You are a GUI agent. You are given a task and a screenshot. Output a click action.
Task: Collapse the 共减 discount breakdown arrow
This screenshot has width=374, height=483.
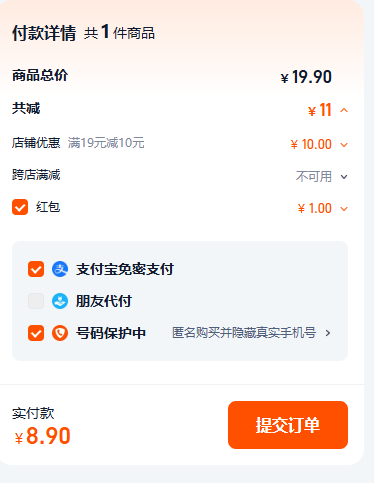[x=344, y=110]
